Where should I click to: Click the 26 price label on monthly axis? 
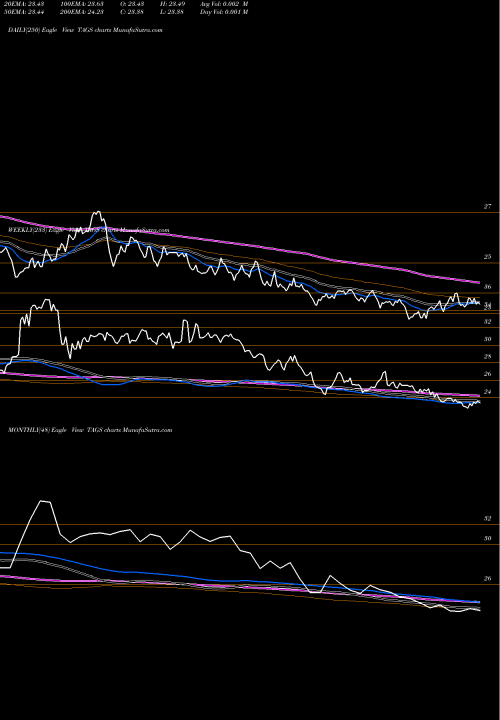(x=487, y=579)
